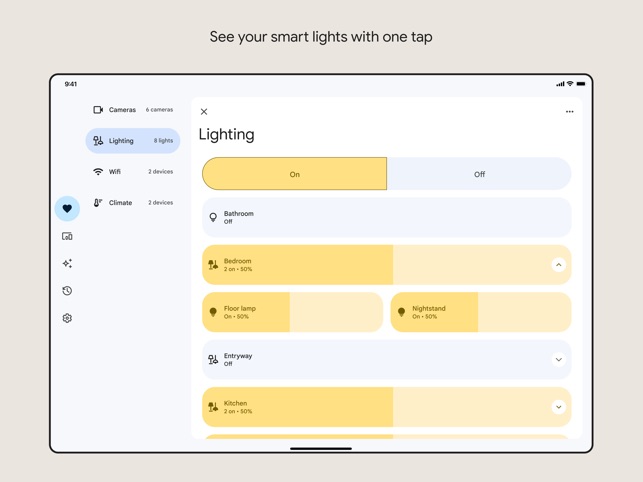Open the Activity history clock icon

[67, 291]
